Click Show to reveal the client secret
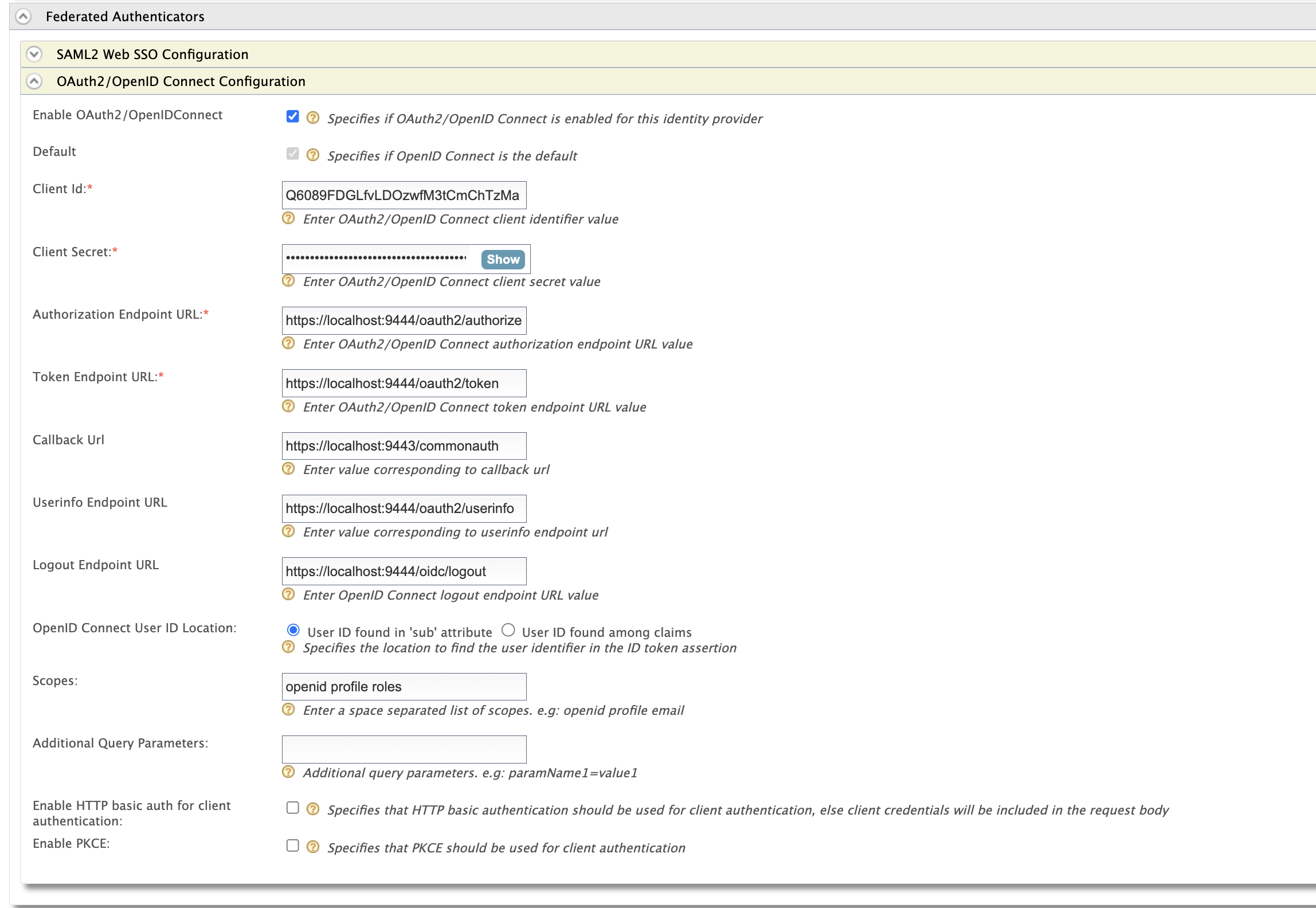This screenshot has height=908, width=1316. tap(502, 259)
